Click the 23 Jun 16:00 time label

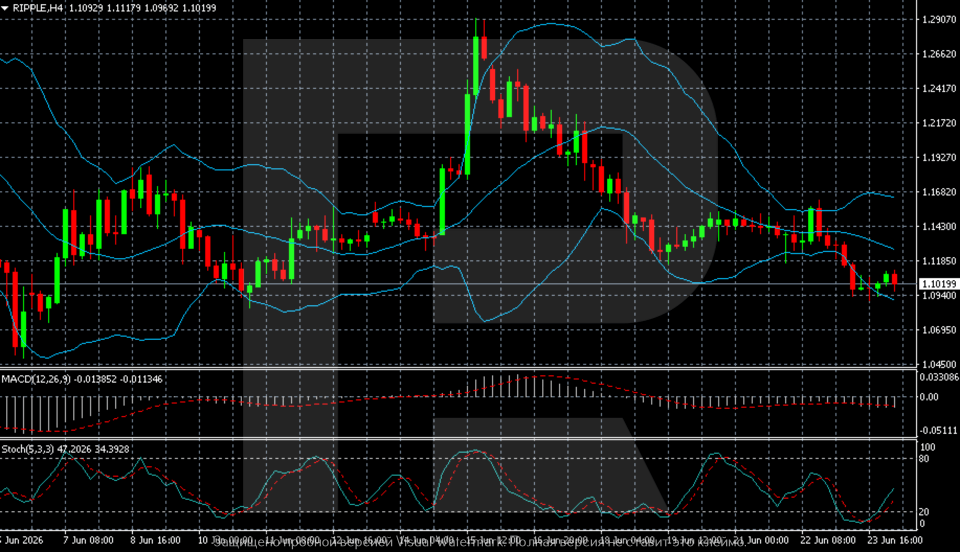pos(895,540)
